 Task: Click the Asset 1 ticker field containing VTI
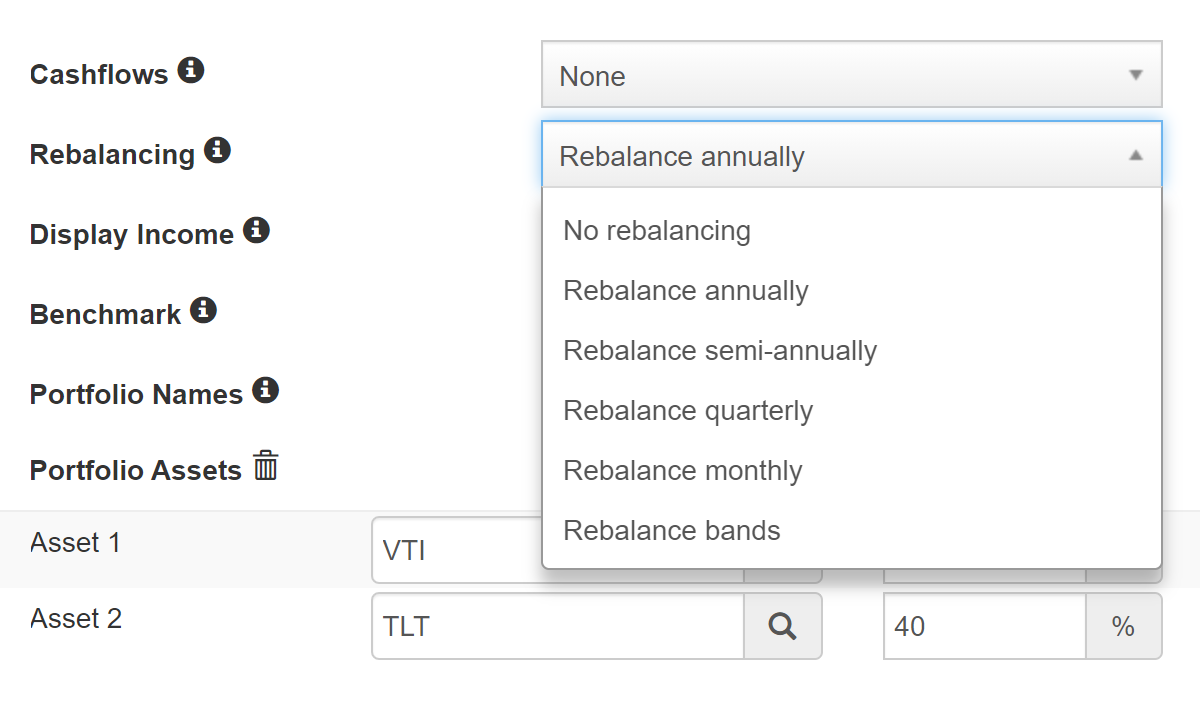457,550
